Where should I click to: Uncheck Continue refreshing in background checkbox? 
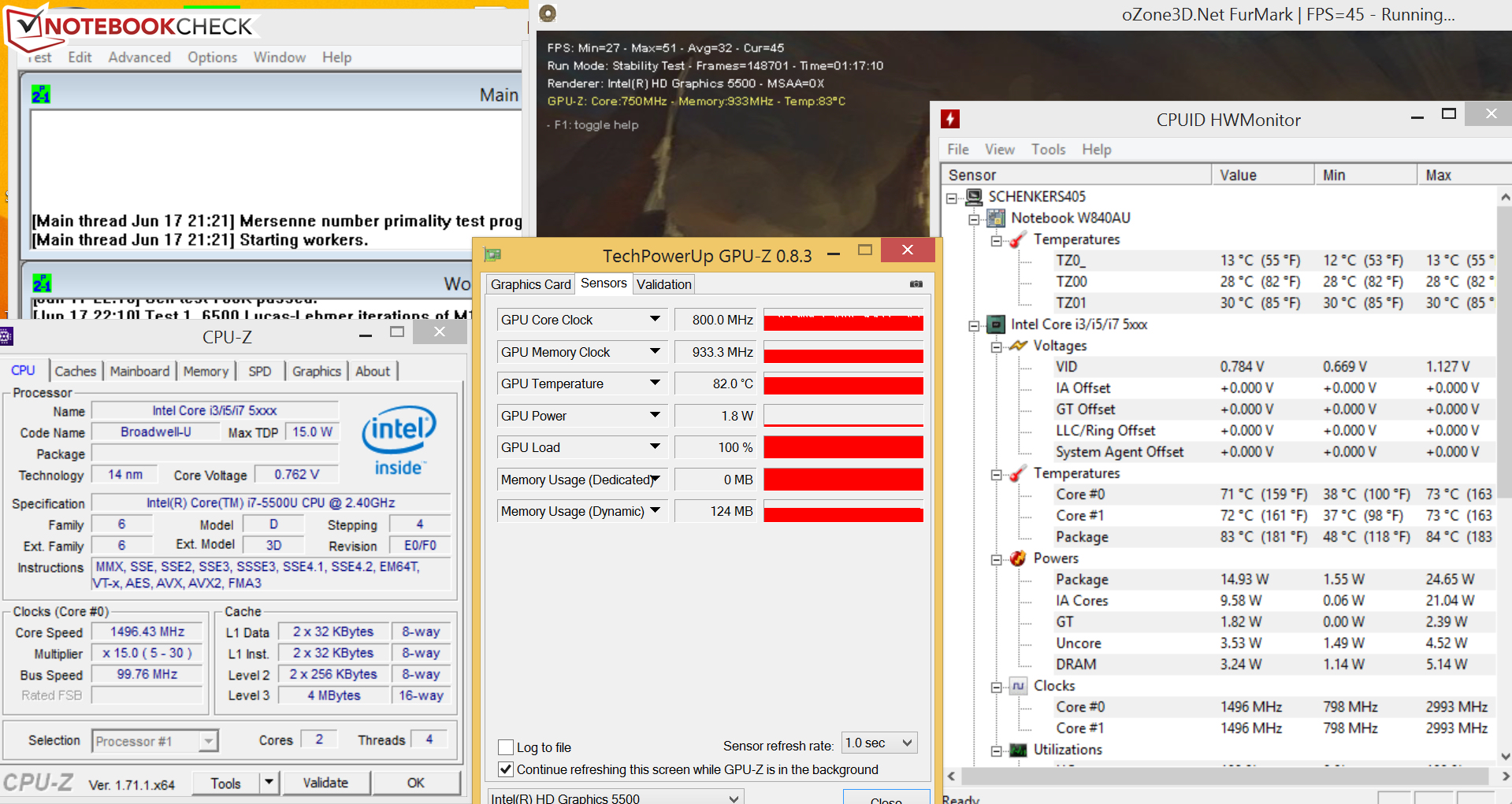pyautogui.click(x=507, y=769)
